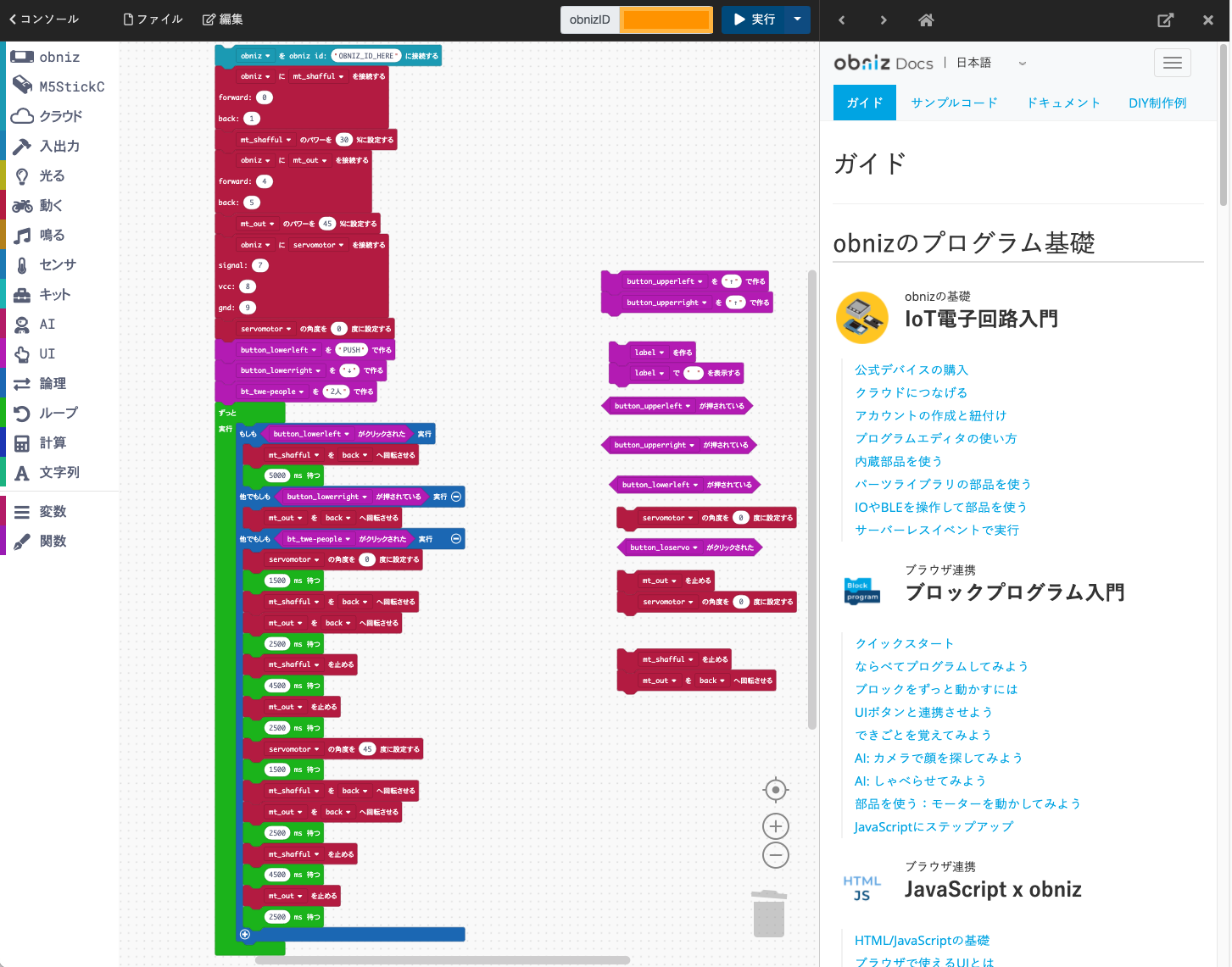This screenshot has height=967, width=1232.
Task: Open the hamburger menu in Docs
Action: [1172, 63]
